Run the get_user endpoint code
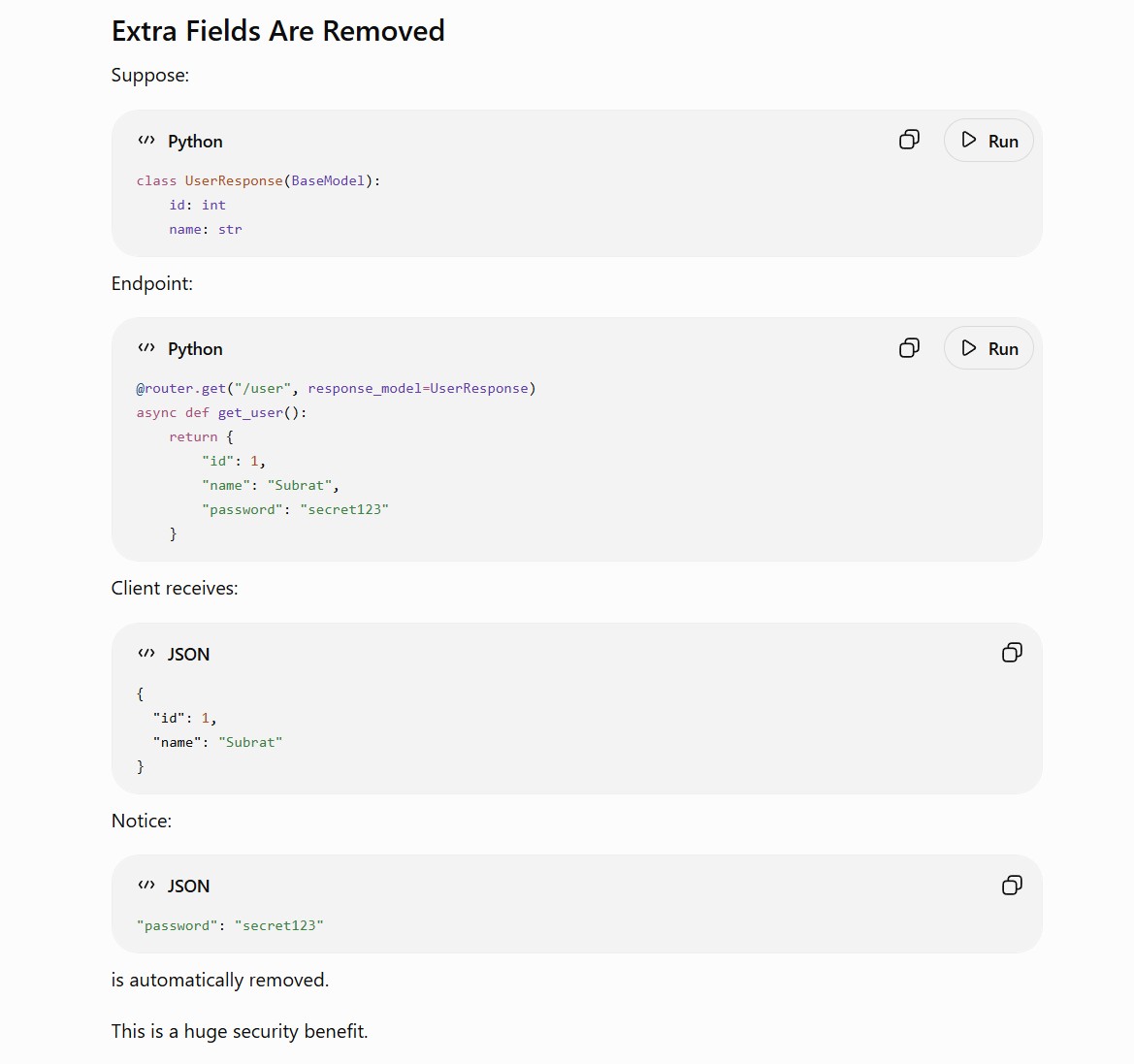This screenshot has height=1064, width=1134. pos(988,348)
